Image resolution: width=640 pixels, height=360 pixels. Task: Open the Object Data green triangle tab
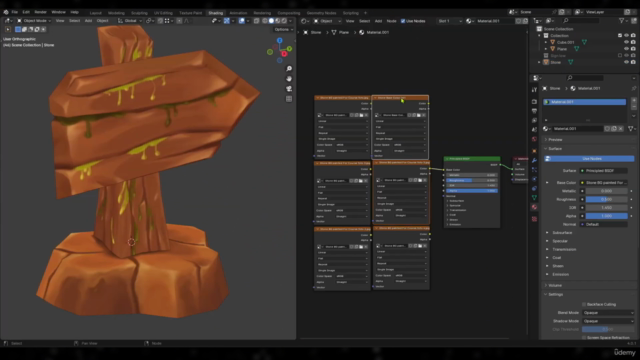(x=534, y=198)
